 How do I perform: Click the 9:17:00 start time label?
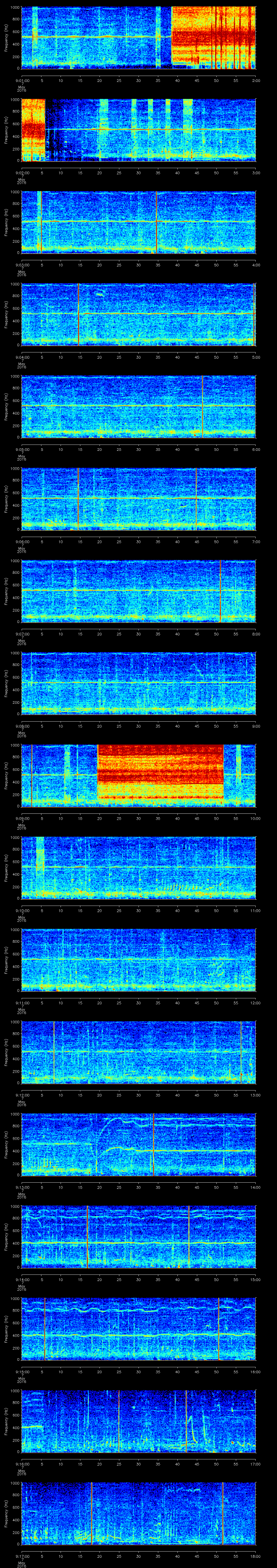pyautogui.click(x=22, y=1556)
